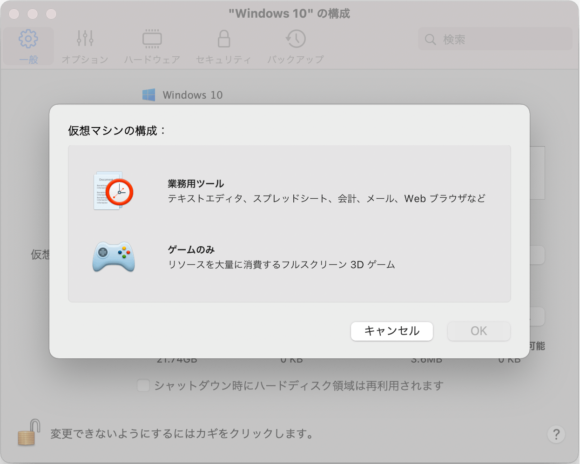The width and height of the screenshot is (580, 464).
Task: Select the 業務用ツール document-clock icon
Action: (113, 191)
